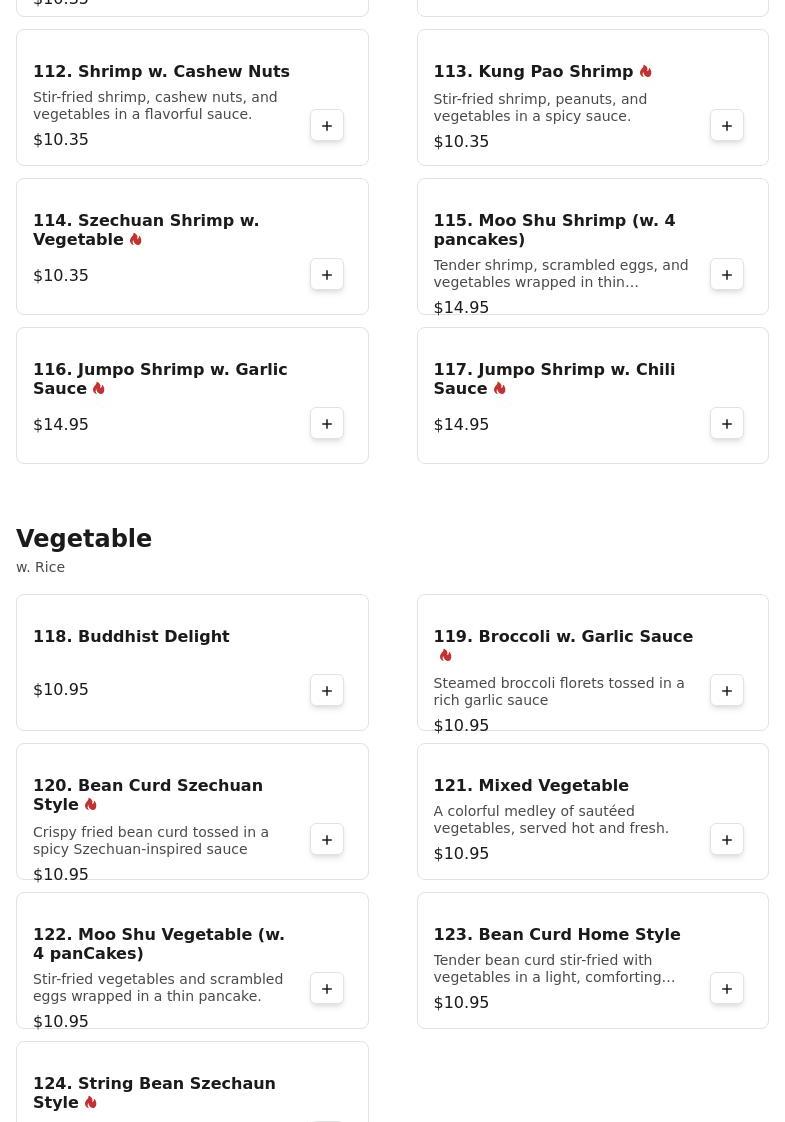Add Jumpo Shrimp w. Garlic Sauce
The image size is (785, 1122).
(x=327, y=424)
